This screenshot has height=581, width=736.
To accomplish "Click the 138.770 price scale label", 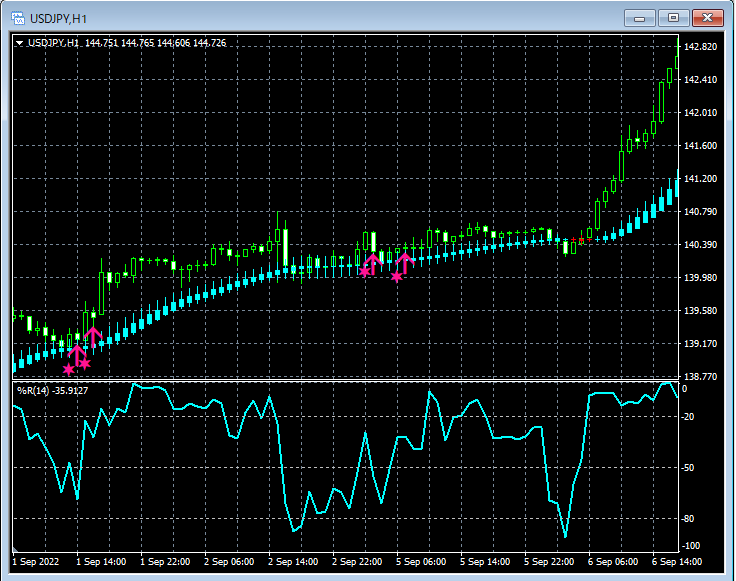I will [700, 376].
